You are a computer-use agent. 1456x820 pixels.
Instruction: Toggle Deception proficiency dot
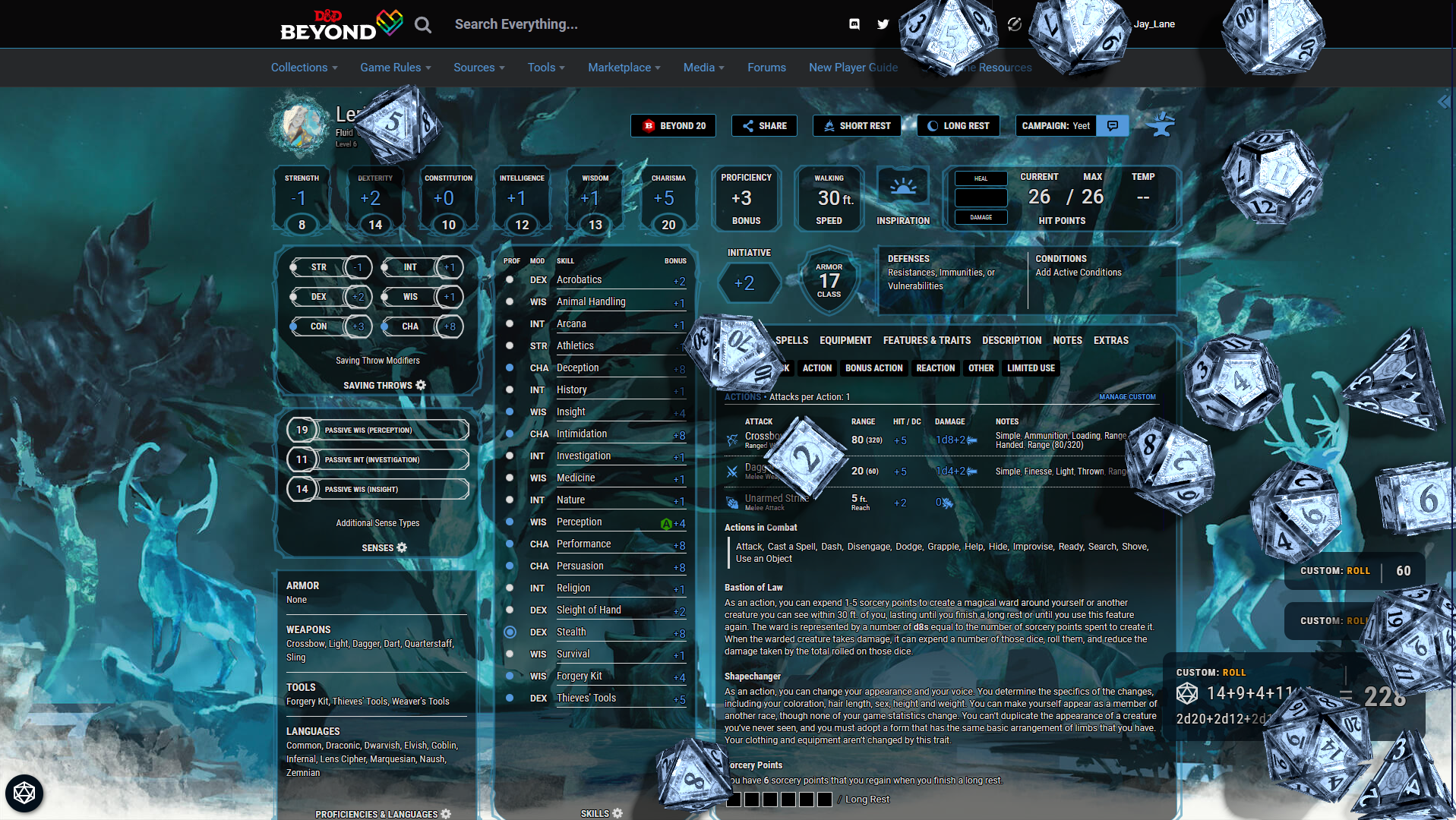[510, 367]
